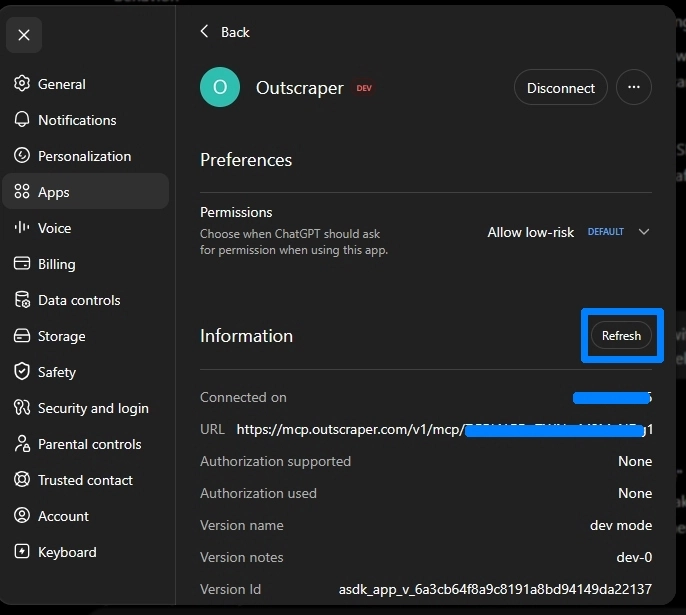The image size is (686, 615).
Task: Click the Version Id value asdk_app_v_6a3cb…
Action: (x=495, y=589)
